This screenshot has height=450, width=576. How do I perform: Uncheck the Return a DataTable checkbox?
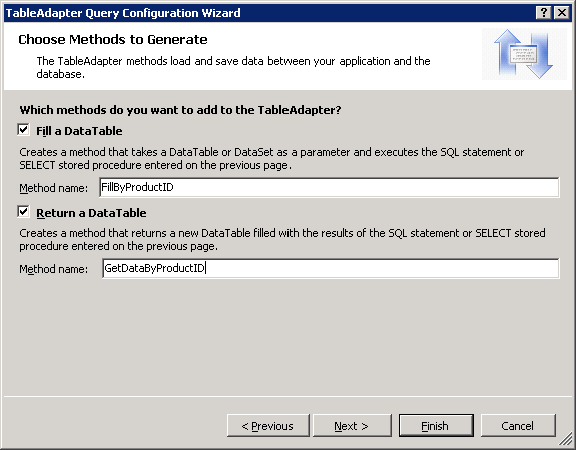point(23,212)
